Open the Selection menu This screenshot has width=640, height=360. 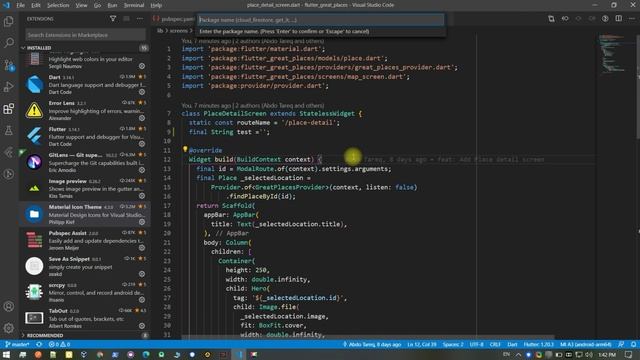58,5
